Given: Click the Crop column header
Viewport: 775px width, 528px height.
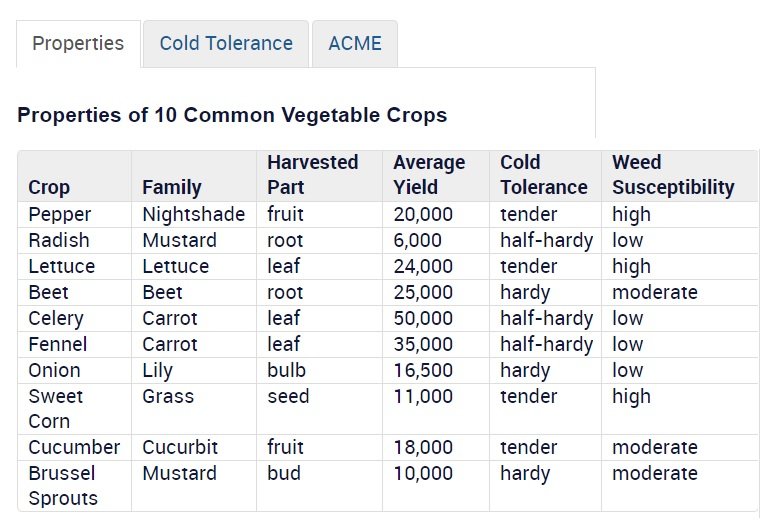Looking at the screenshot, I should 49,187.
